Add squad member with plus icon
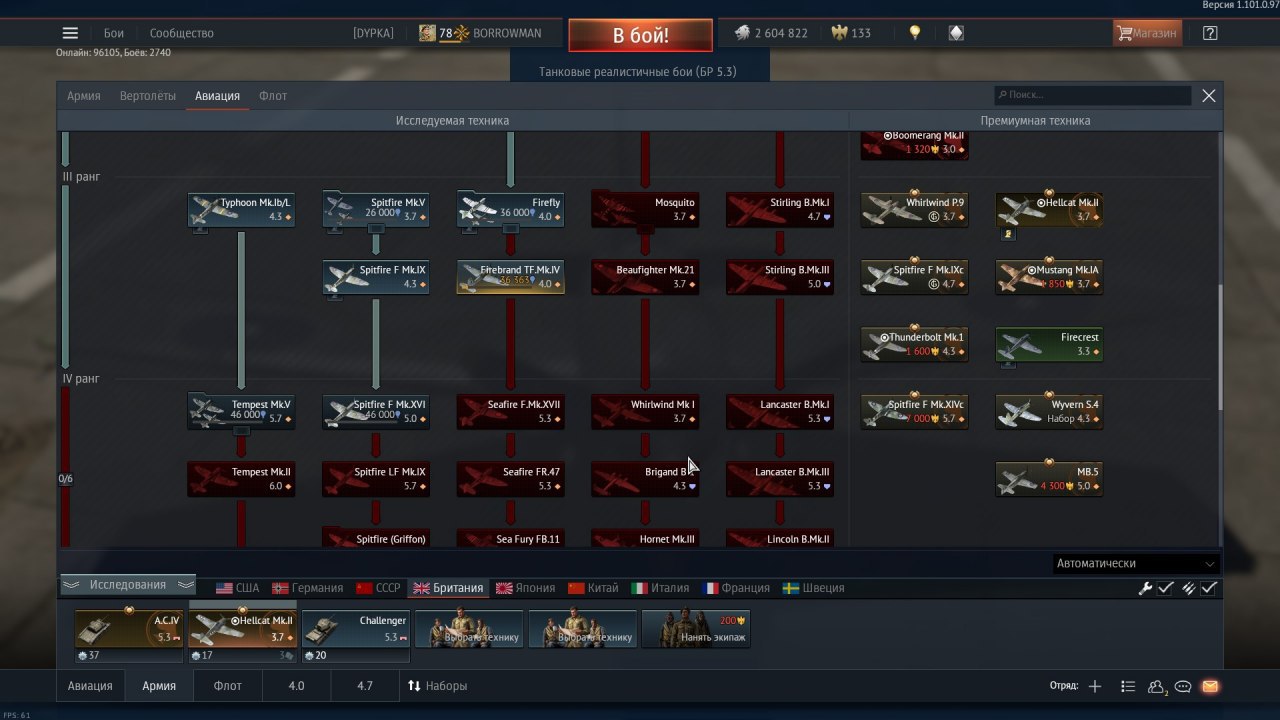This screenshot has width=1280, height=720. click(x=1095, y=686)
